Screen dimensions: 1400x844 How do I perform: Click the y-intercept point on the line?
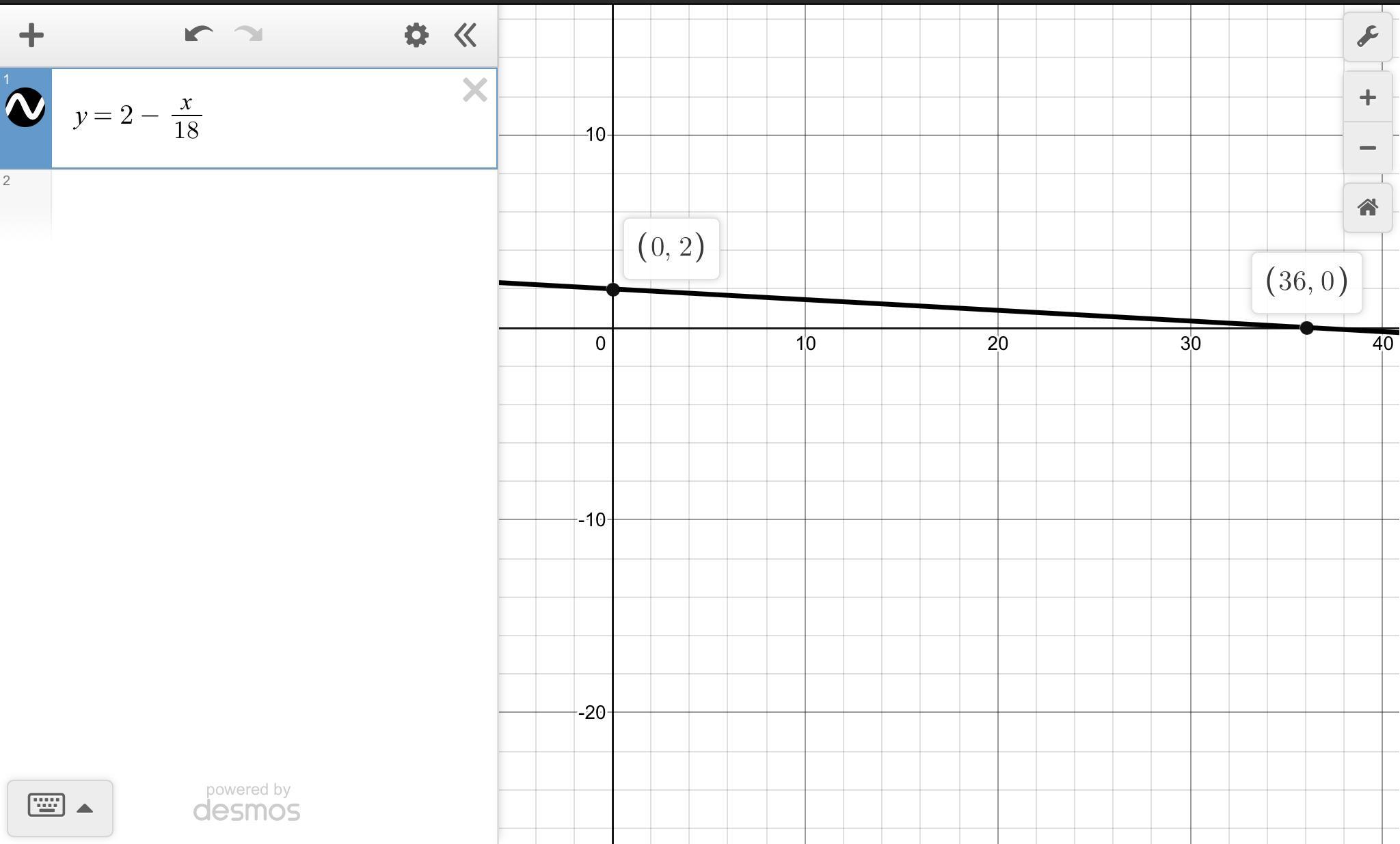click(613, 290)
